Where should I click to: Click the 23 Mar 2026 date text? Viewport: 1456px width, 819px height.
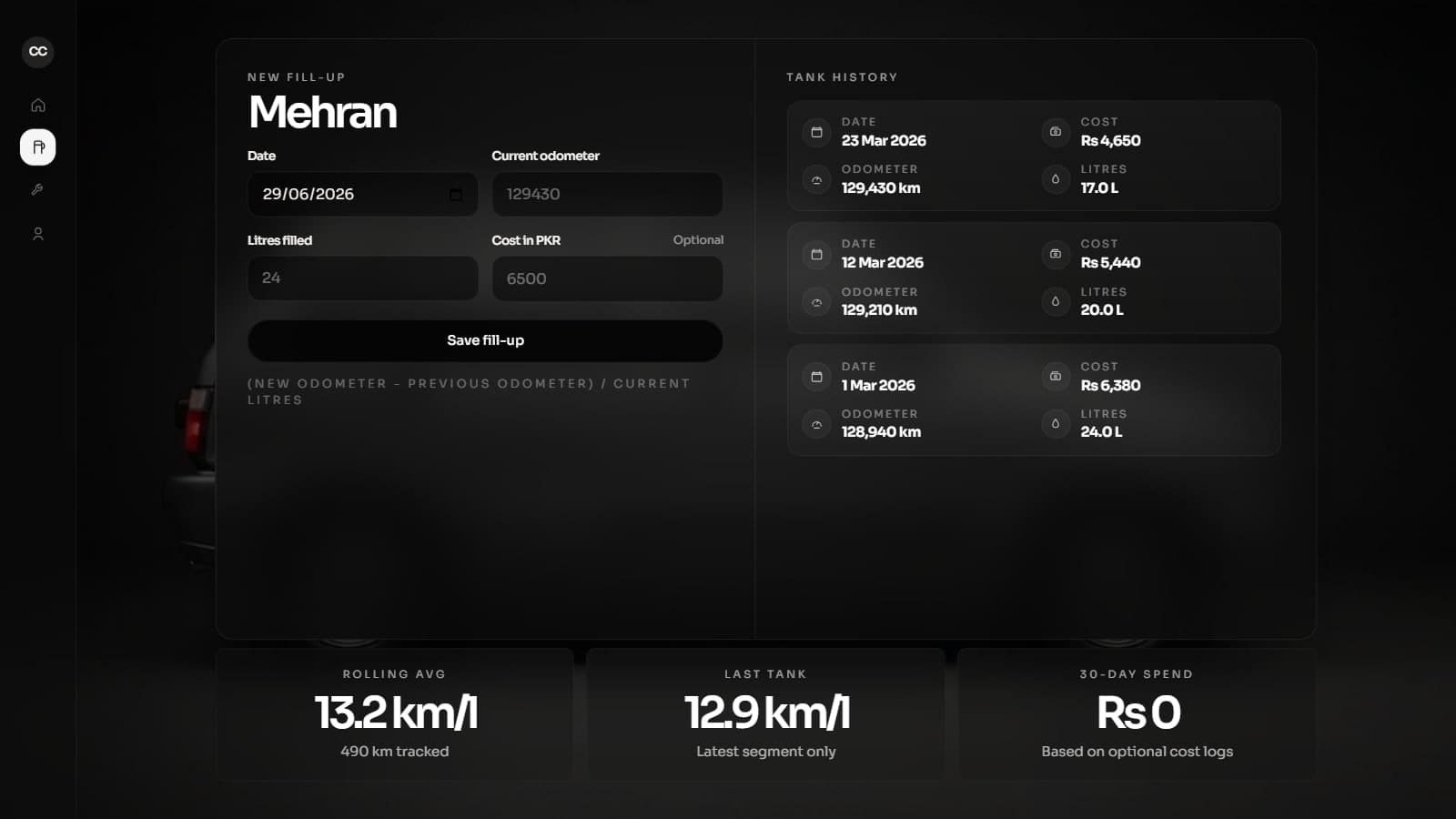point(884,140)
